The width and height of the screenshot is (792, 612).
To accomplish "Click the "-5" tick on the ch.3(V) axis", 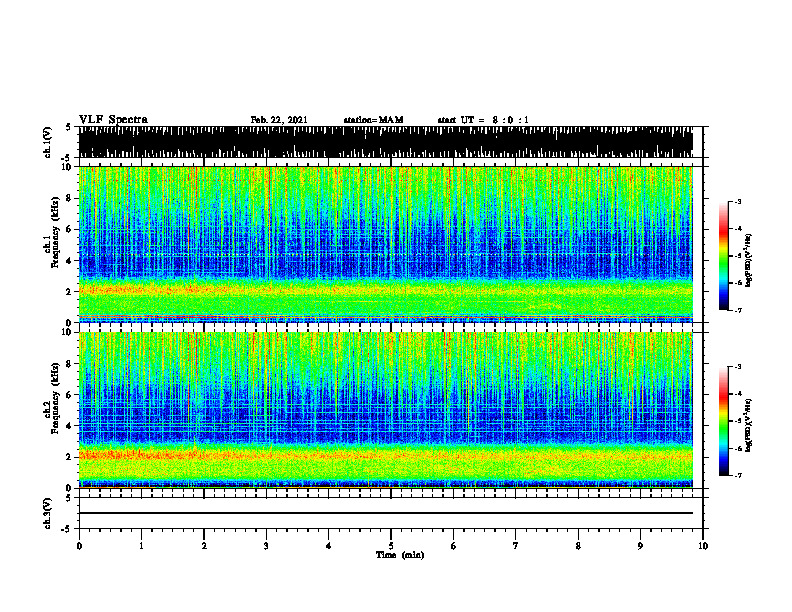I will point(68,529).
